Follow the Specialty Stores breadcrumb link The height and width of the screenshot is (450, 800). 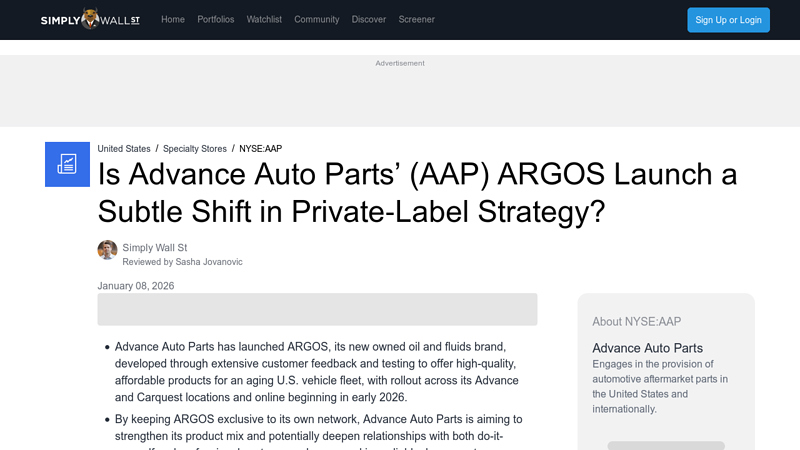coord(195,148)
